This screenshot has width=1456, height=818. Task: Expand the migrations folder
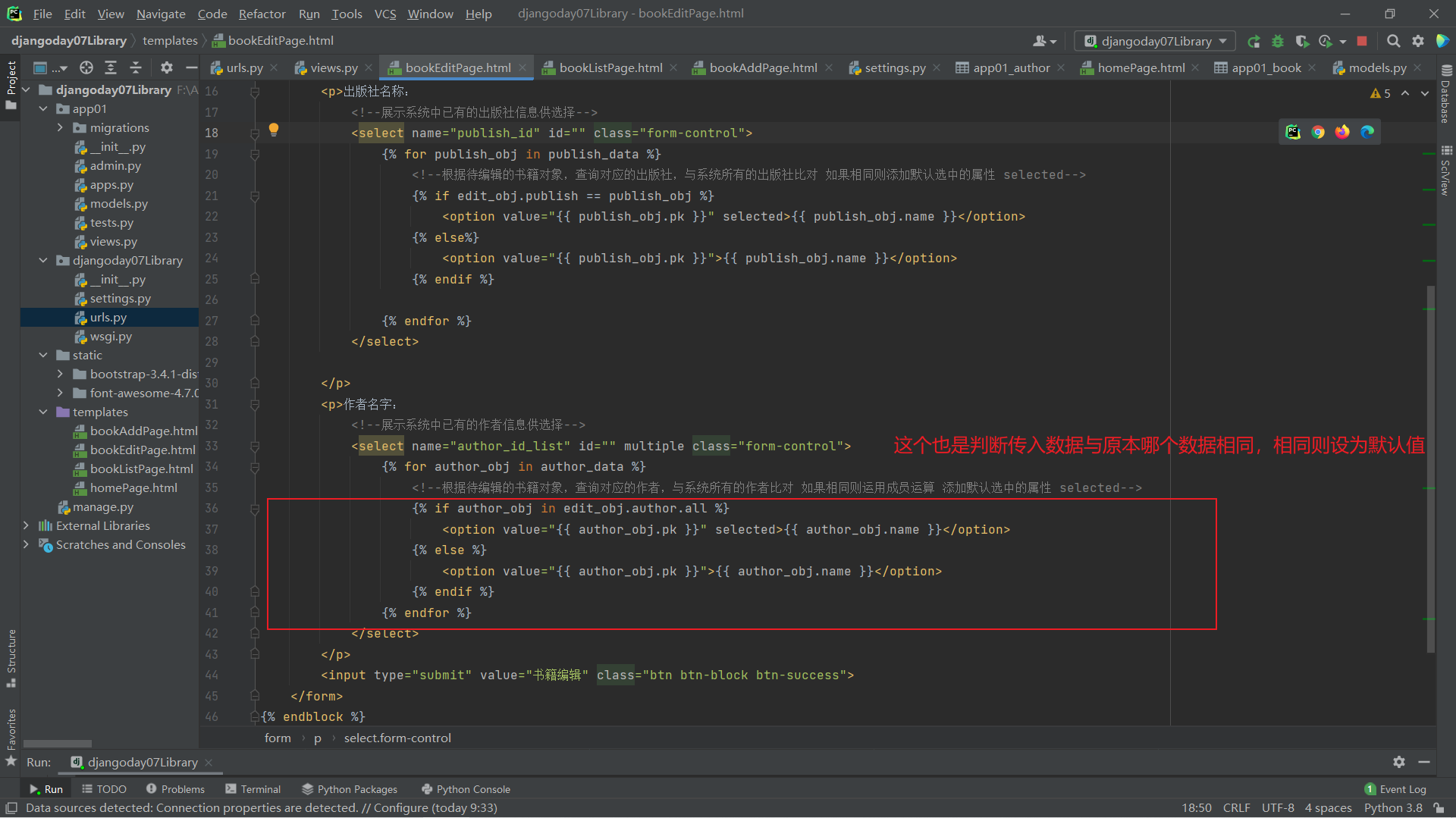(60, 128)
